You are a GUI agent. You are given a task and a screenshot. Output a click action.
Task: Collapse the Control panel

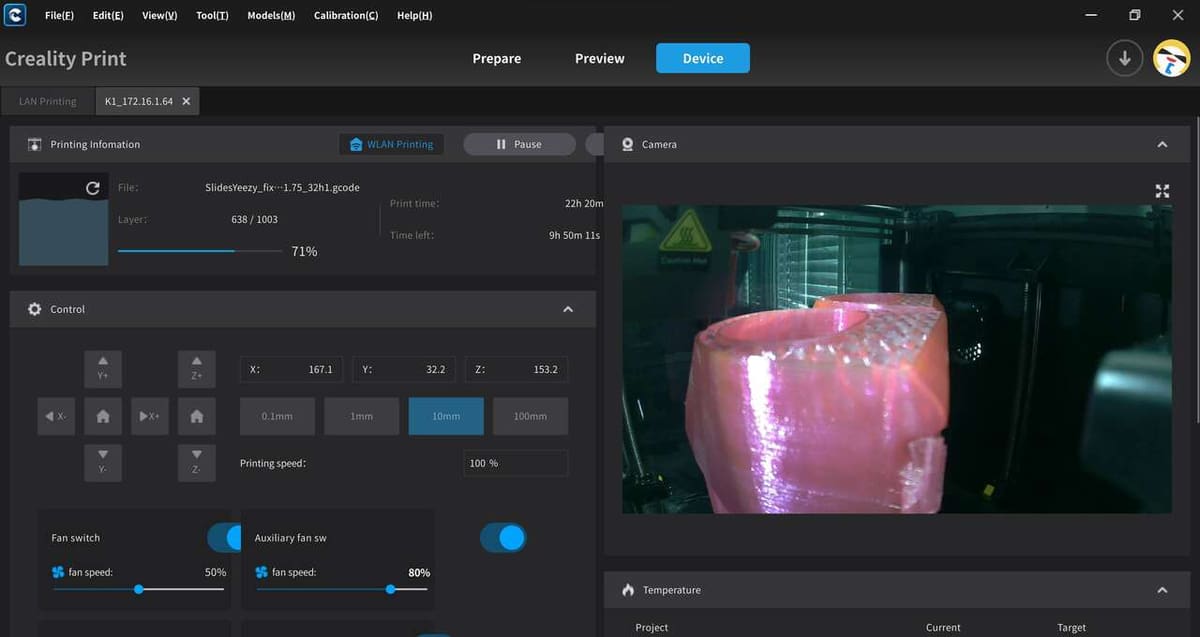[x=568, y=310]
